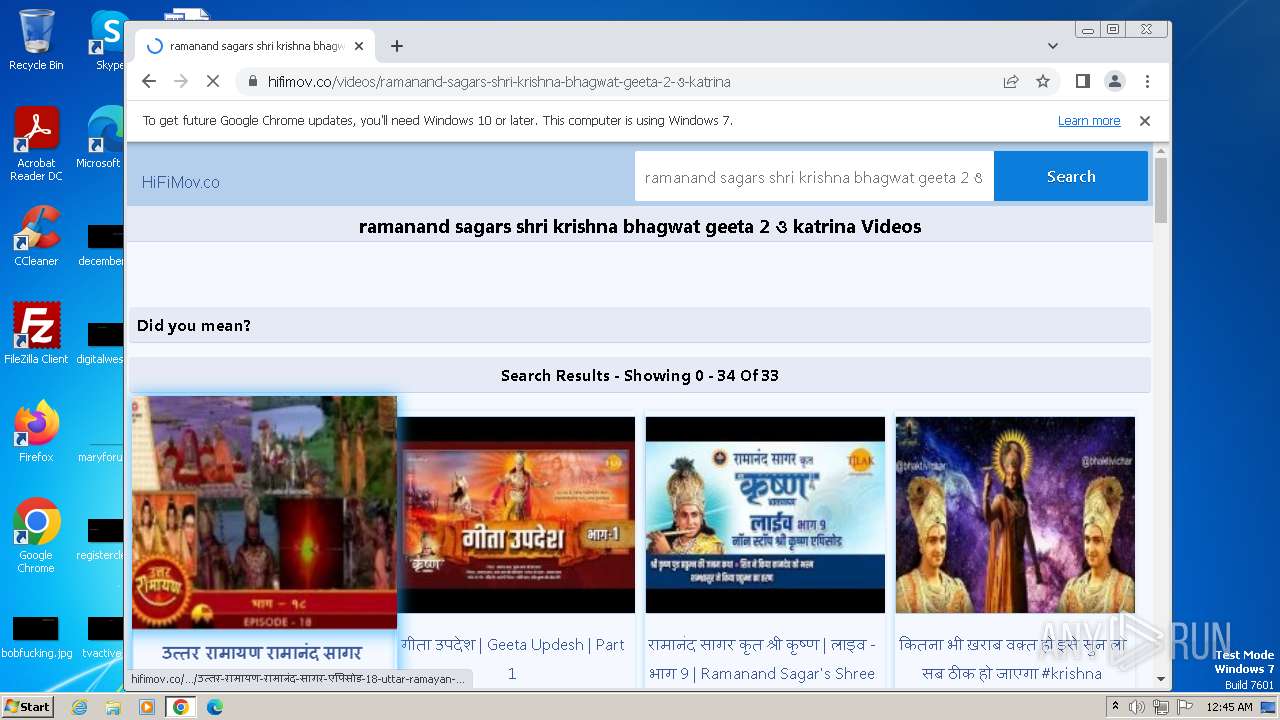Share this page icon in address bar
Screen dimensions: 1280x720
tap(1011, 81)
